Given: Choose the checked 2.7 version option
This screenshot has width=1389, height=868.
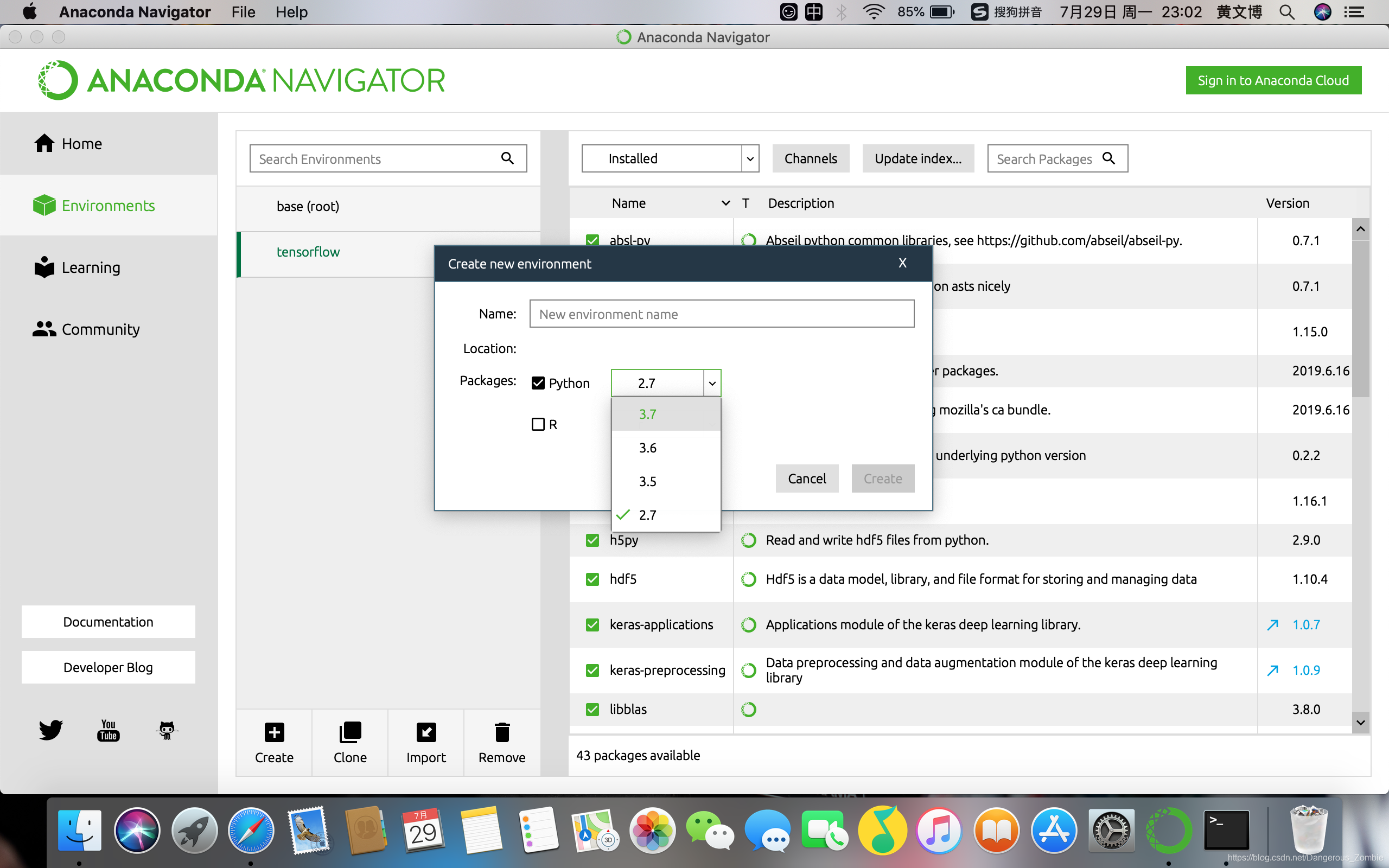Looking at the screenshot, I should click(666, 515).
